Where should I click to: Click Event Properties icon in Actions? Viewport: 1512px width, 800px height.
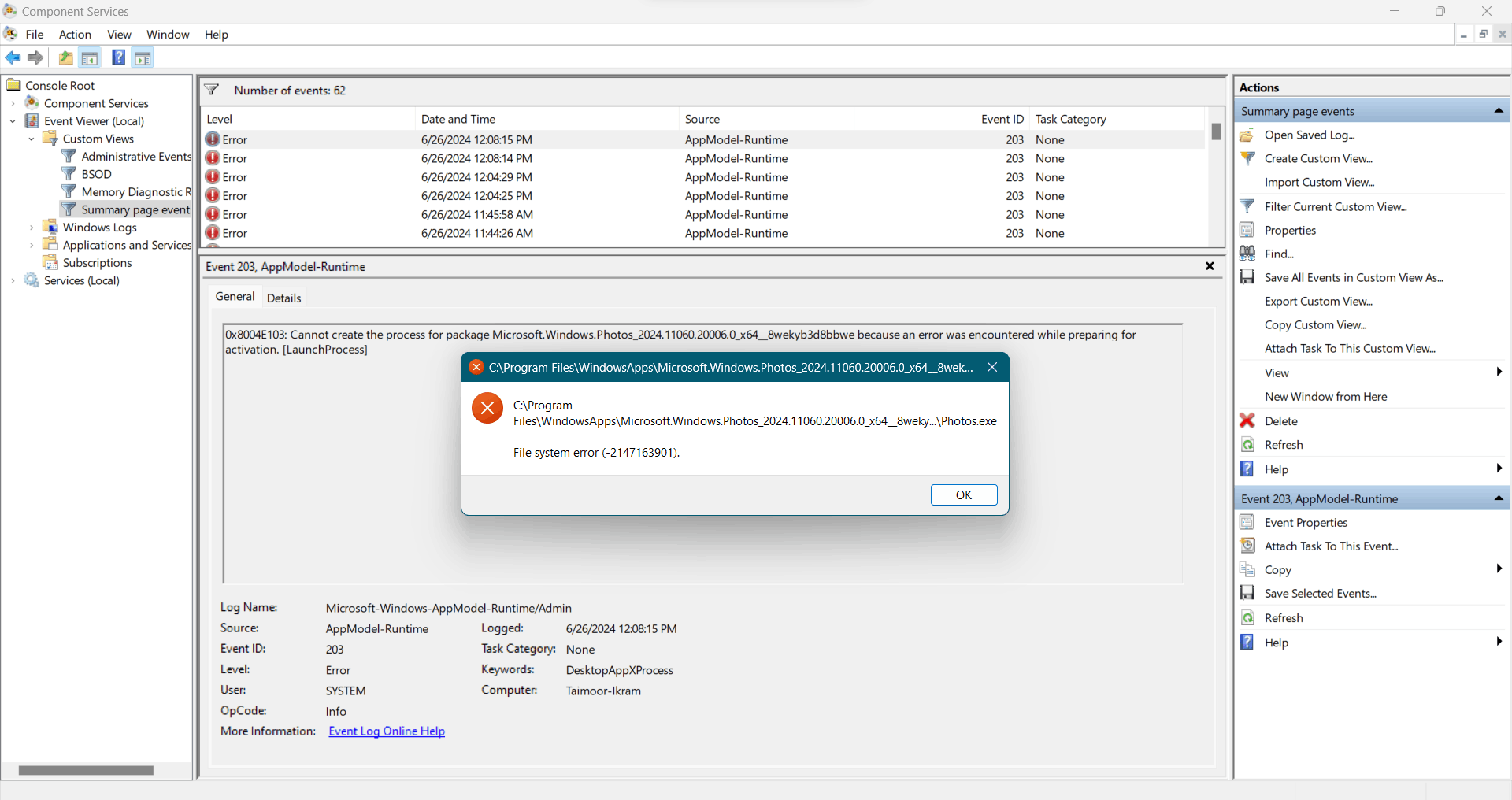[x=1247, y=522]
